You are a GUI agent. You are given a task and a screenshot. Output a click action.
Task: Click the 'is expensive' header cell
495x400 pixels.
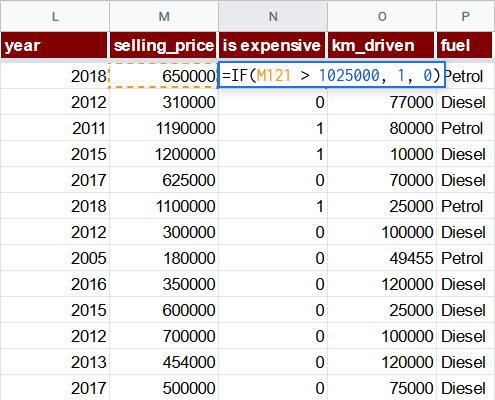(272, 45)
